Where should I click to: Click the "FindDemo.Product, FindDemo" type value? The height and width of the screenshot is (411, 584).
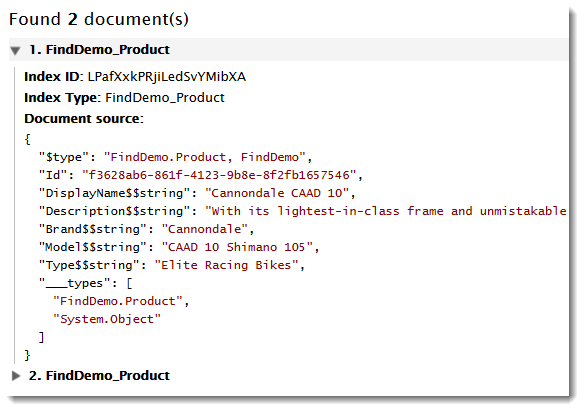pyautogui.click(x=204, y=157)
